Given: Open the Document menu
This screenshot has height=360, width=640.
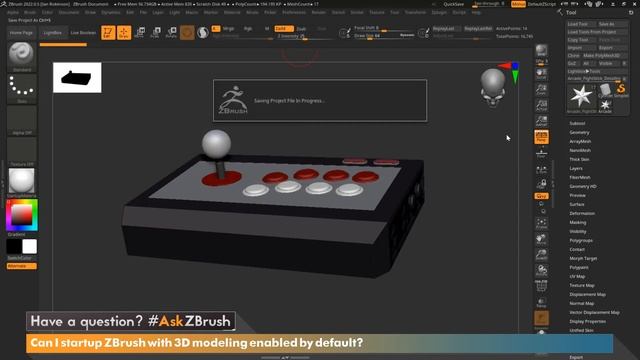Looking at the screenshot, I should point(69,13).
